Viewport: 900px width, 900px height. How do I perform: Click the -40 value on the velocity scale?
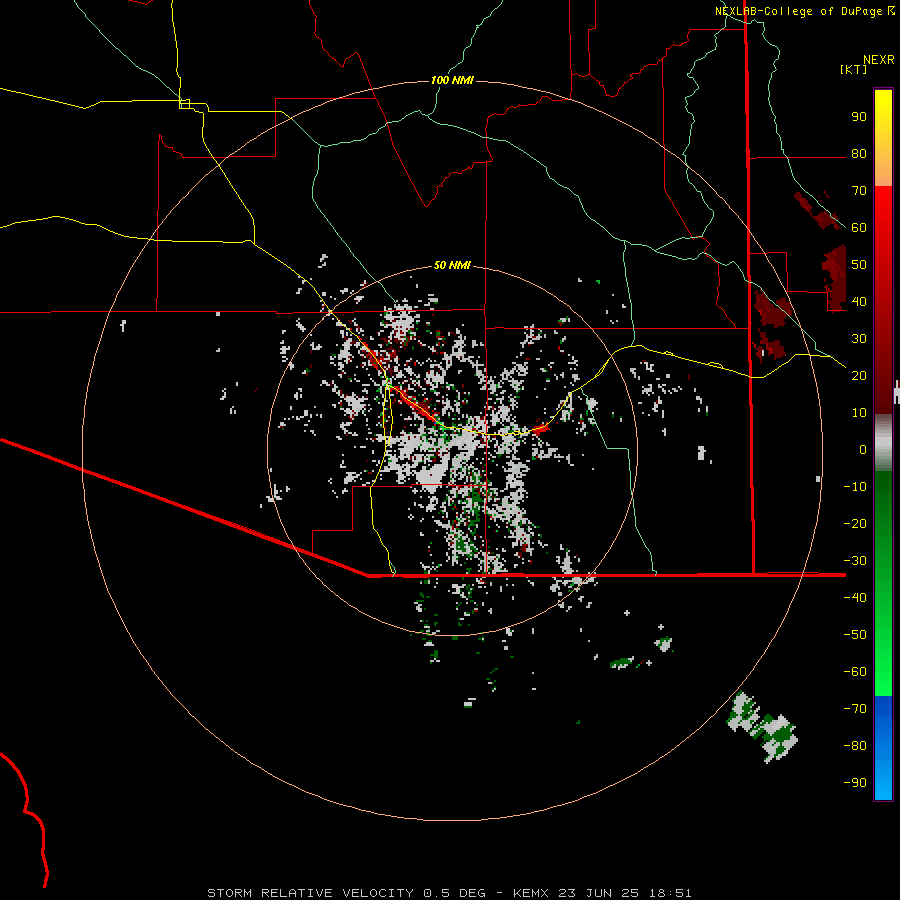855,598
